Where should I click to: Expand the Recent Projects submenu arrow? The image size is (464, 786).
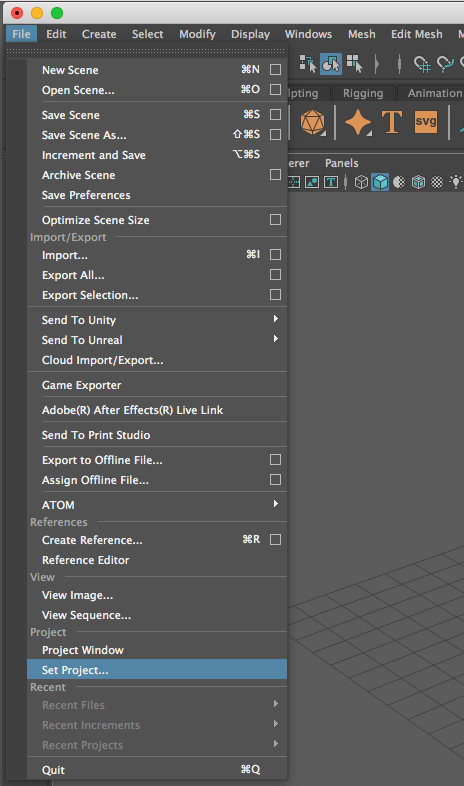tap(276, 744)
